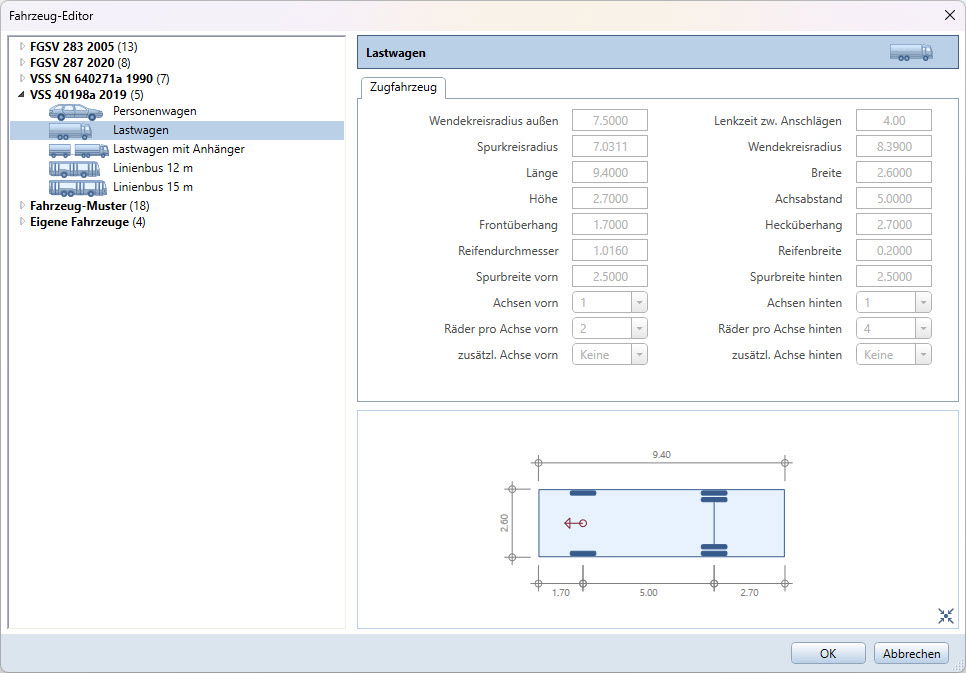Viewport: 966px width, 673px height.
Task: Click the Achsabstand field
Action: (894, 198)
